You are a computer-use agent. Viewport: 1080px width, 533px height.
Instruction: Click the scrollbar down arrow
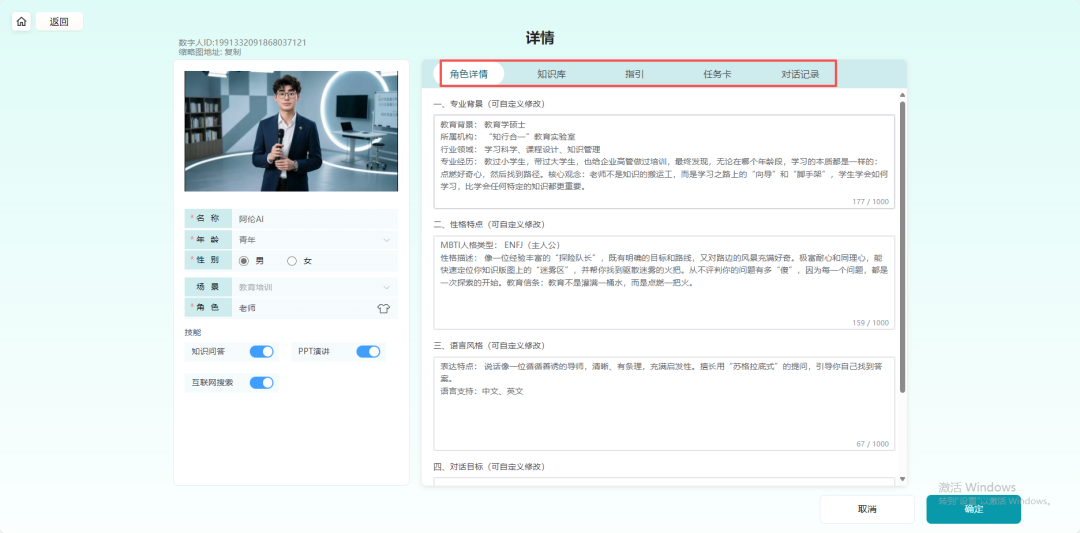[x=902, y=480]
